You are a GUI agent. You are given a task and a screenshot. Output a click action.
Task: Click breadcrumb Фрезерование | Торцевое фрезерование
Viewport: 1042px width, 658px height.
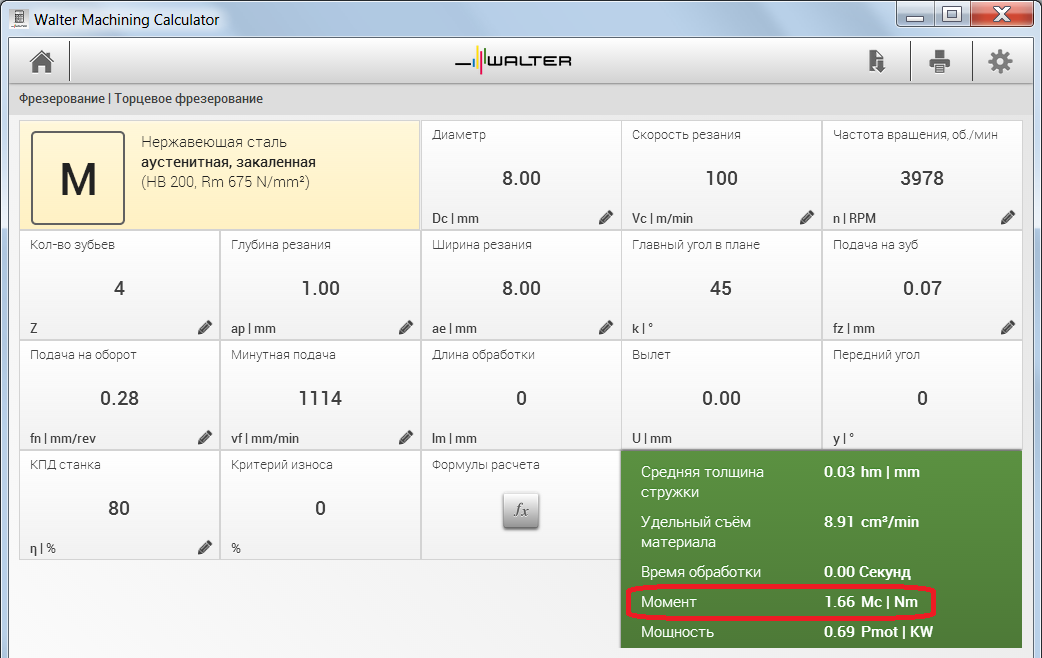pos(141,98)
